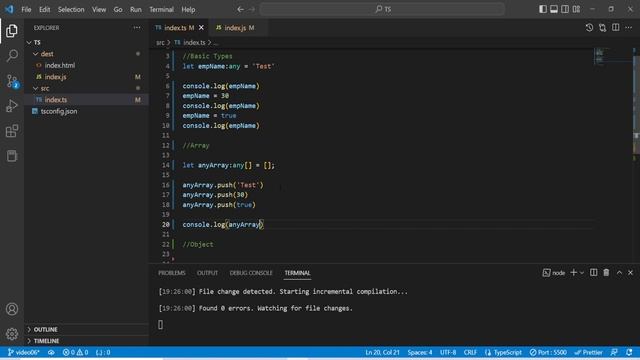Switch to the OUTPUT panel tab

pyautogui.click(x=207, y=273)
